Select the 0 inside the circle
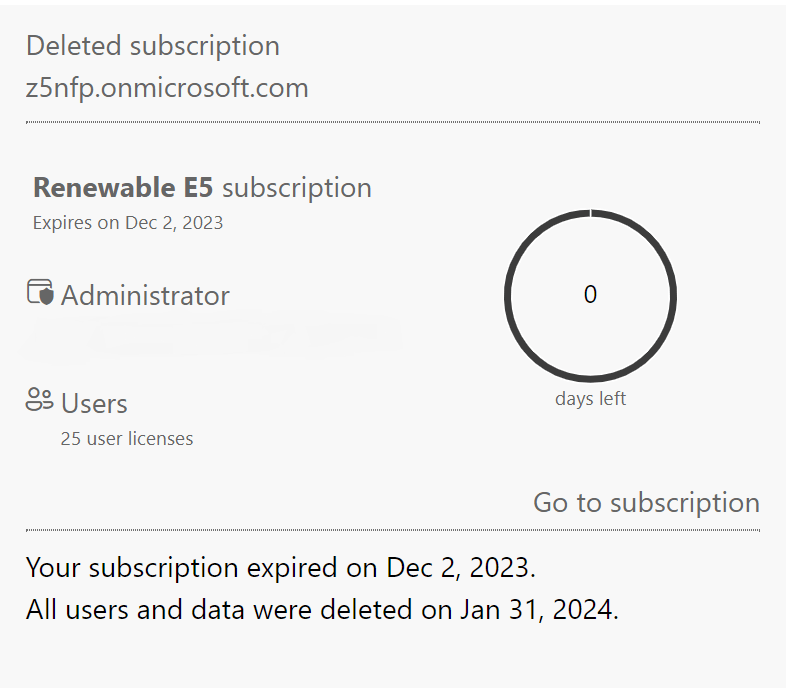This screenshot has height=688, width=789. (x=590, y=295)
